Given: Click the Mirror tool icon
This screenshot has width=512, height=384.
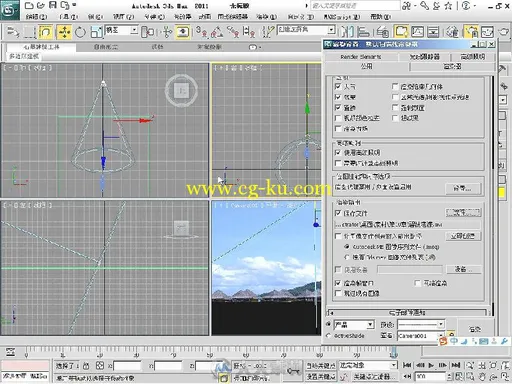Looking at the screenshot, I should 347,32.
